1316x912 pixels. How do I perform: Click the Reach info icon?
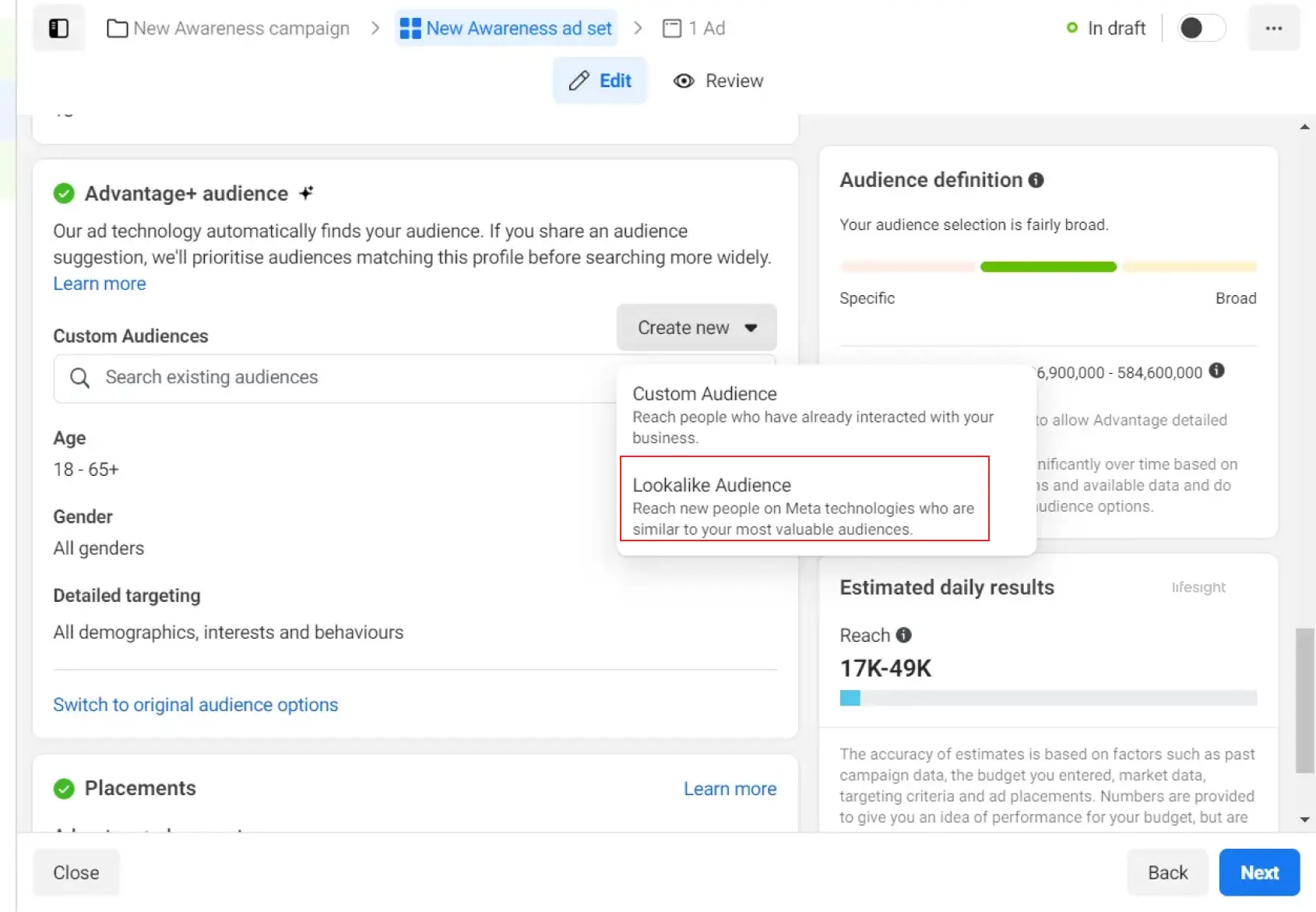903,635
